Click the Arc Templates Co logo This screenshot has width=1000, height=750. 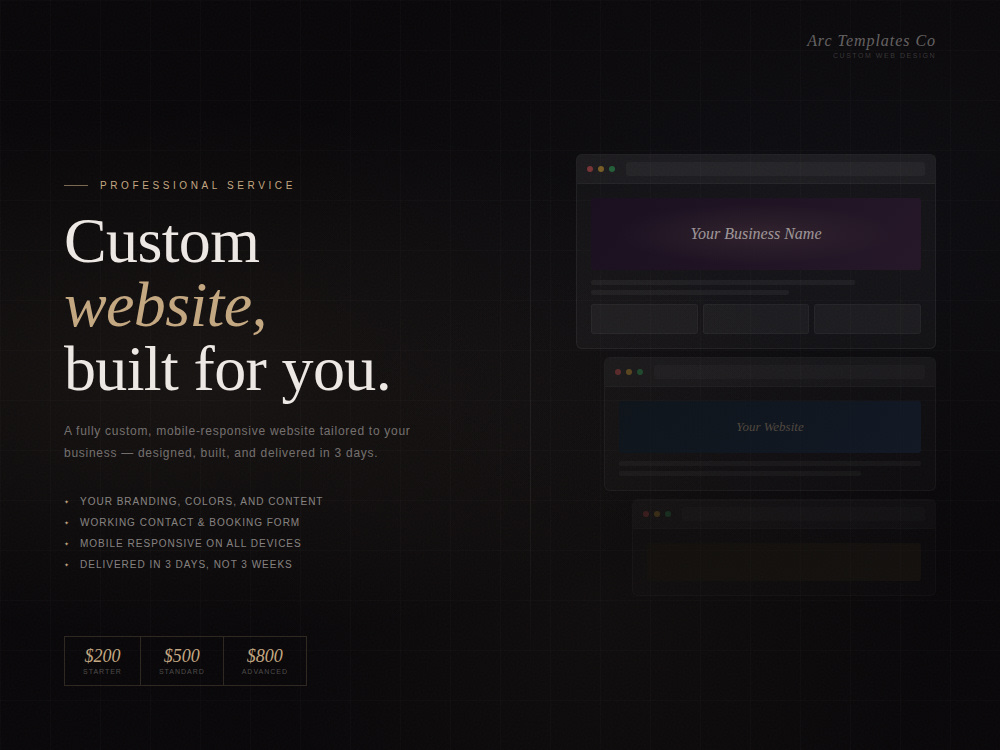coord(871,41)
